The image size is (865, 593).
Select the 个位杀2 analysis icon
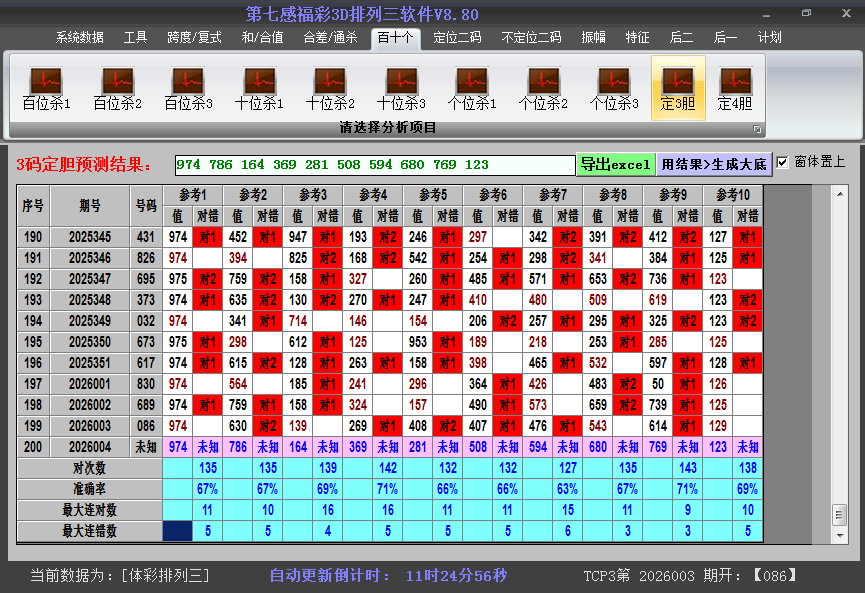pos(543,88)
